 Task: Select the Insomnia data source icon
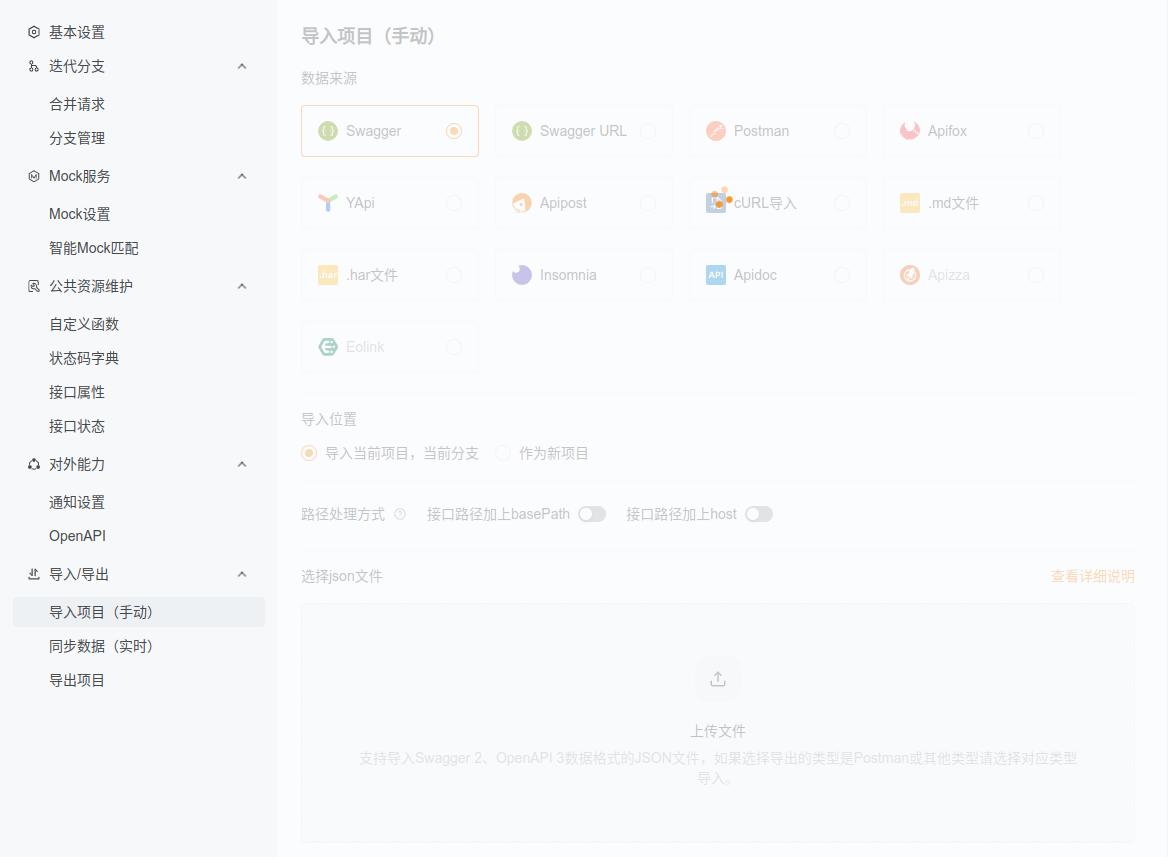[521, 274]
